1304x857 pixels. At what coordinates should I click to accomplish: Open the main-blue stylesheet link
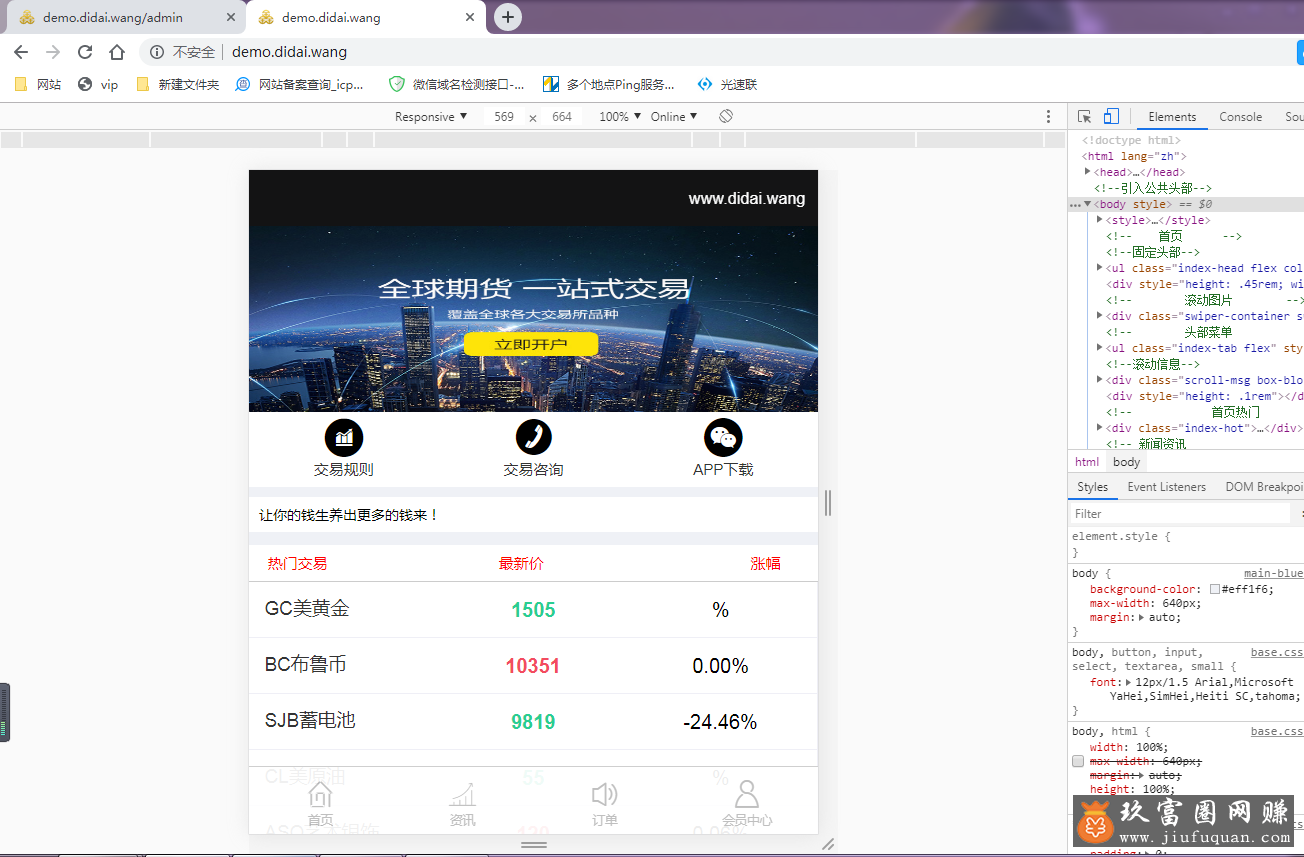coord(1273,573)
